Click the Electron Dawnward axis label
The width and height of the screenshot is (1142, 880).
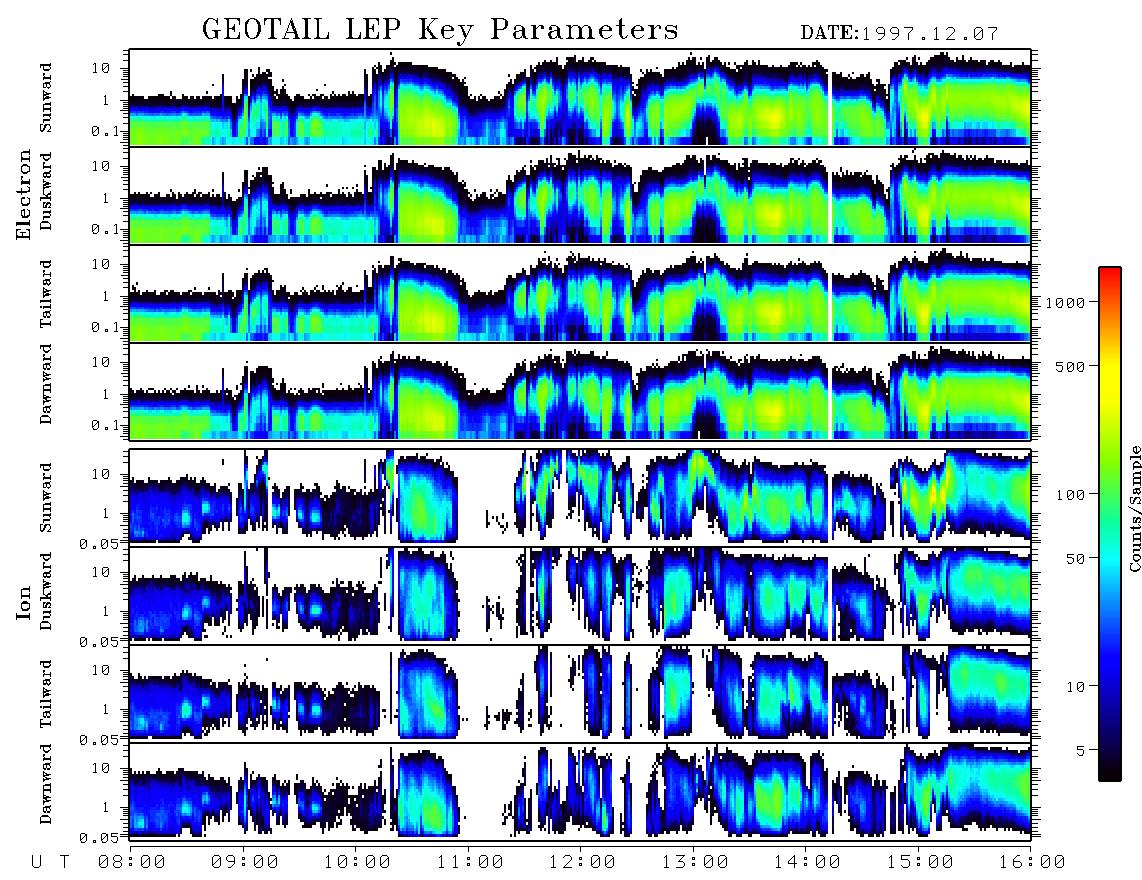click(x=46, y=384)
